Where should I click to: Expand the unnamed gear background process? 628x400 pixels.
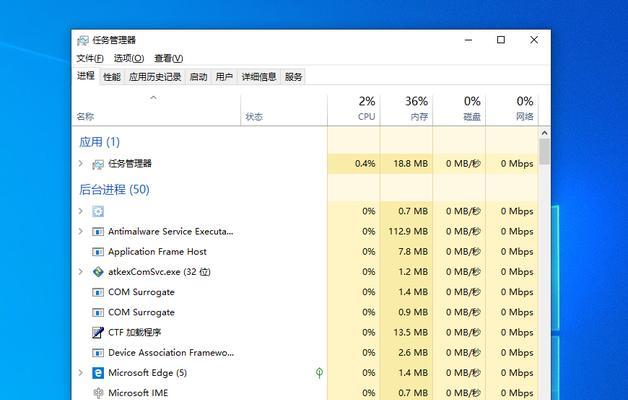point(81,211)
